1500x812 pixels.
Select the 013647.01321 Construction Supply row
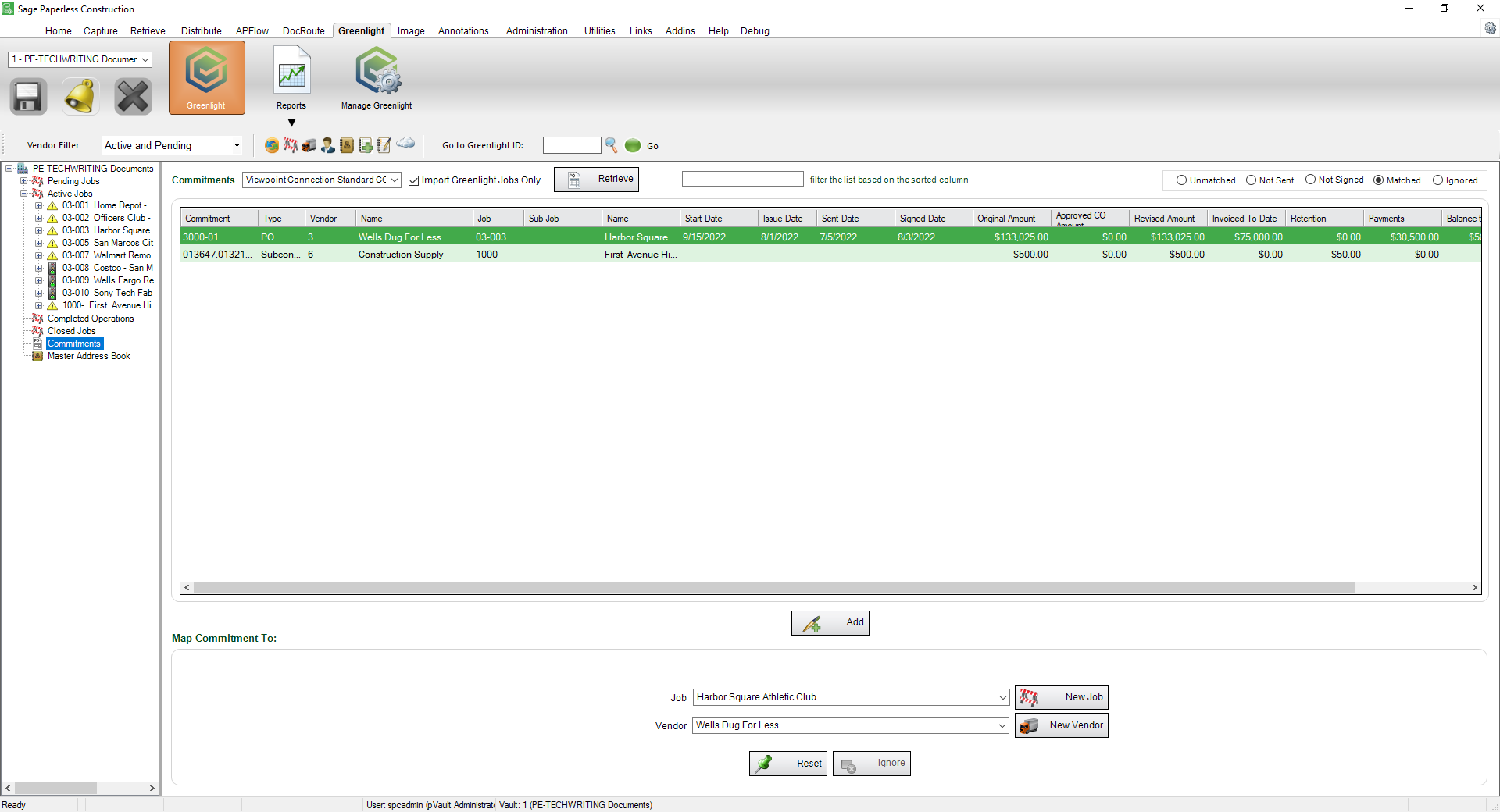(x=830, y=254)
